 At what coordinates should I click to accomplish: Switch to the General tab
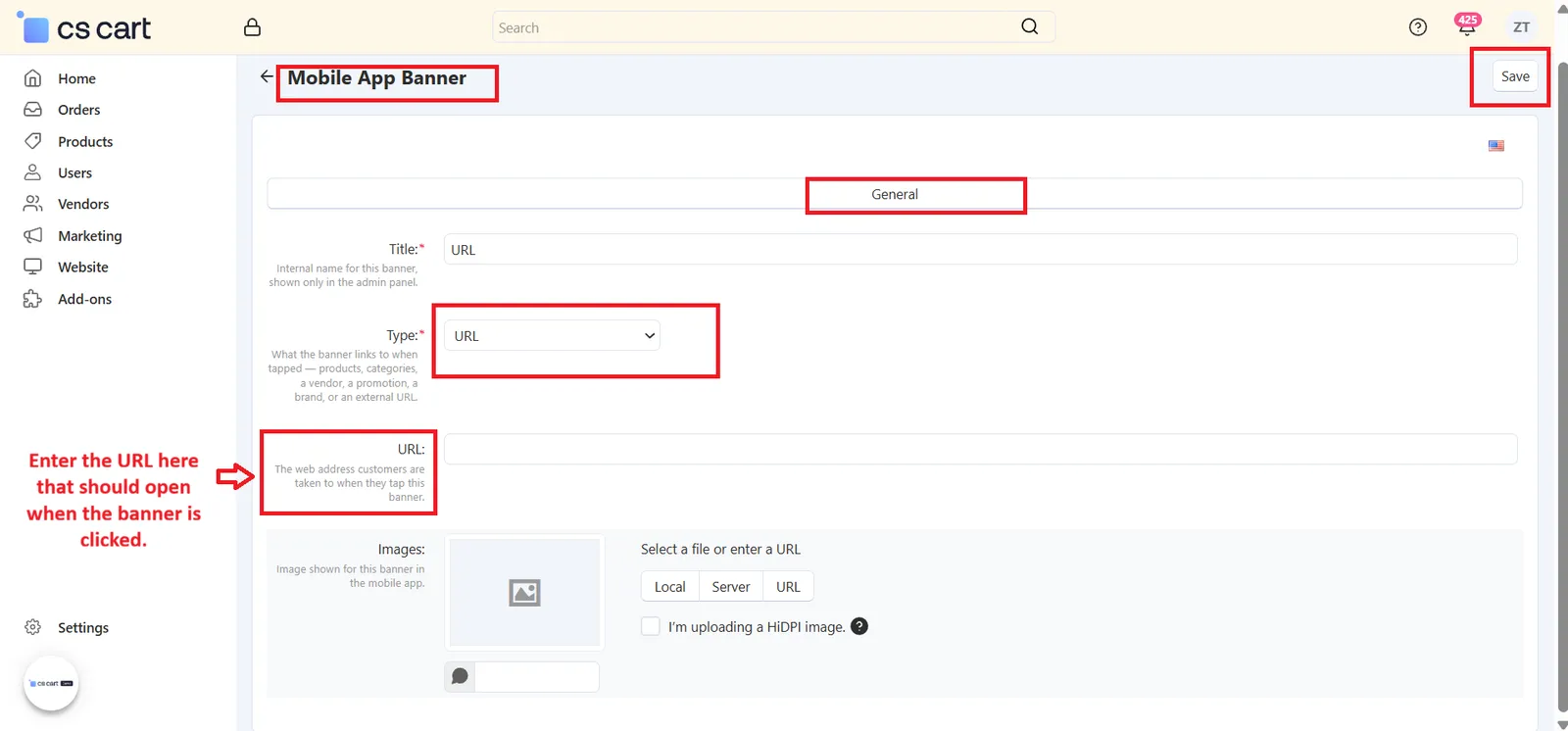coord(895,194)
